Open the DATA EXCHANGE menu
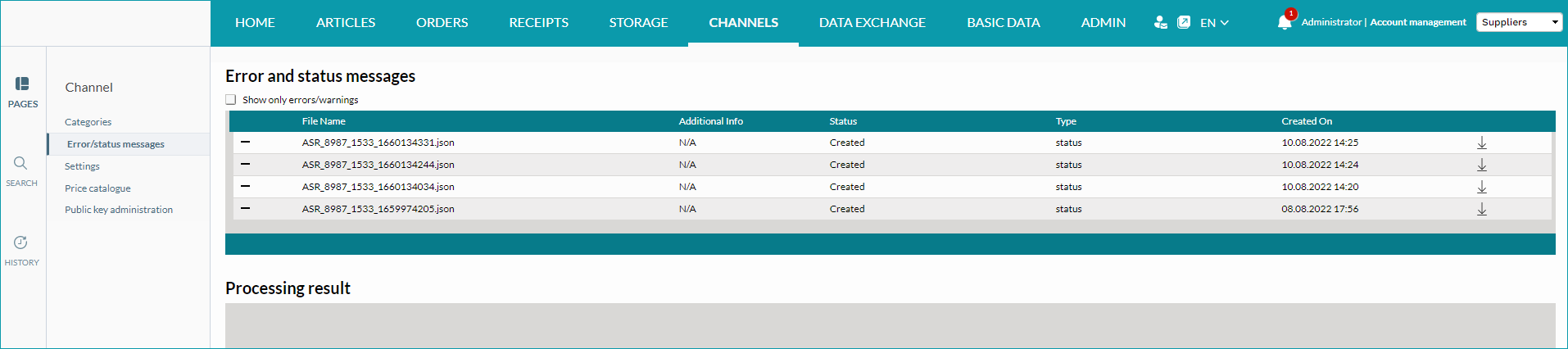The image size is (1568, 349). (x=872, y=23)
